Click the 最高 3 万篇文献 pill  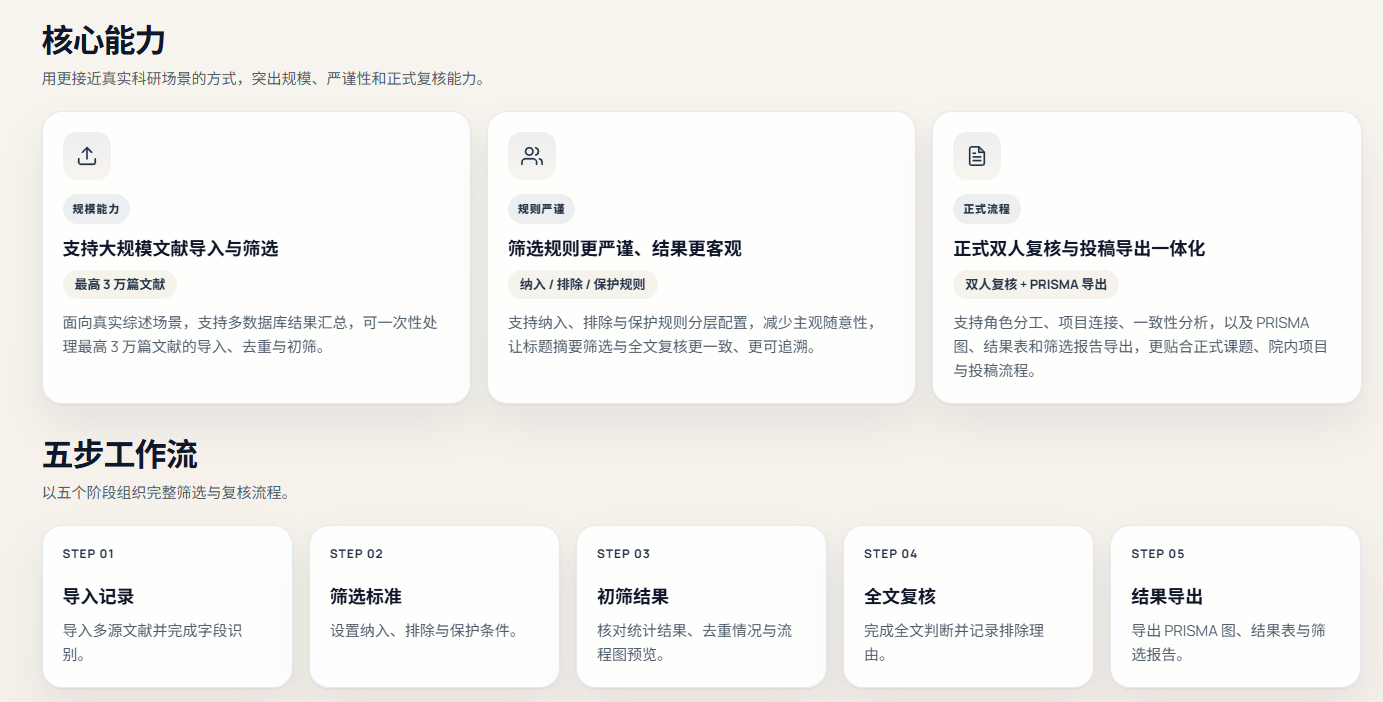tap(120, 284)
